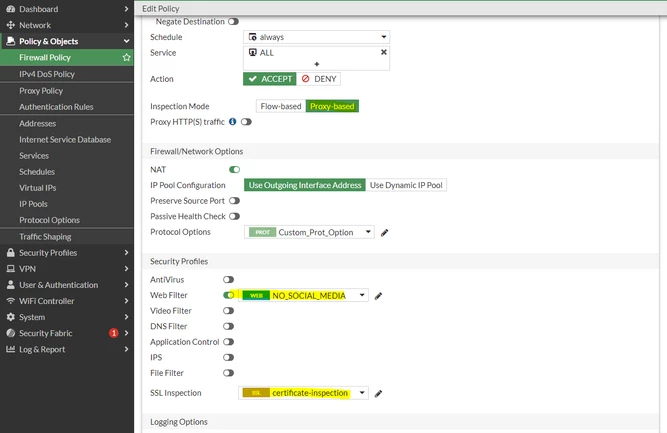Enable Preserve Source Port

coord(234,200)
